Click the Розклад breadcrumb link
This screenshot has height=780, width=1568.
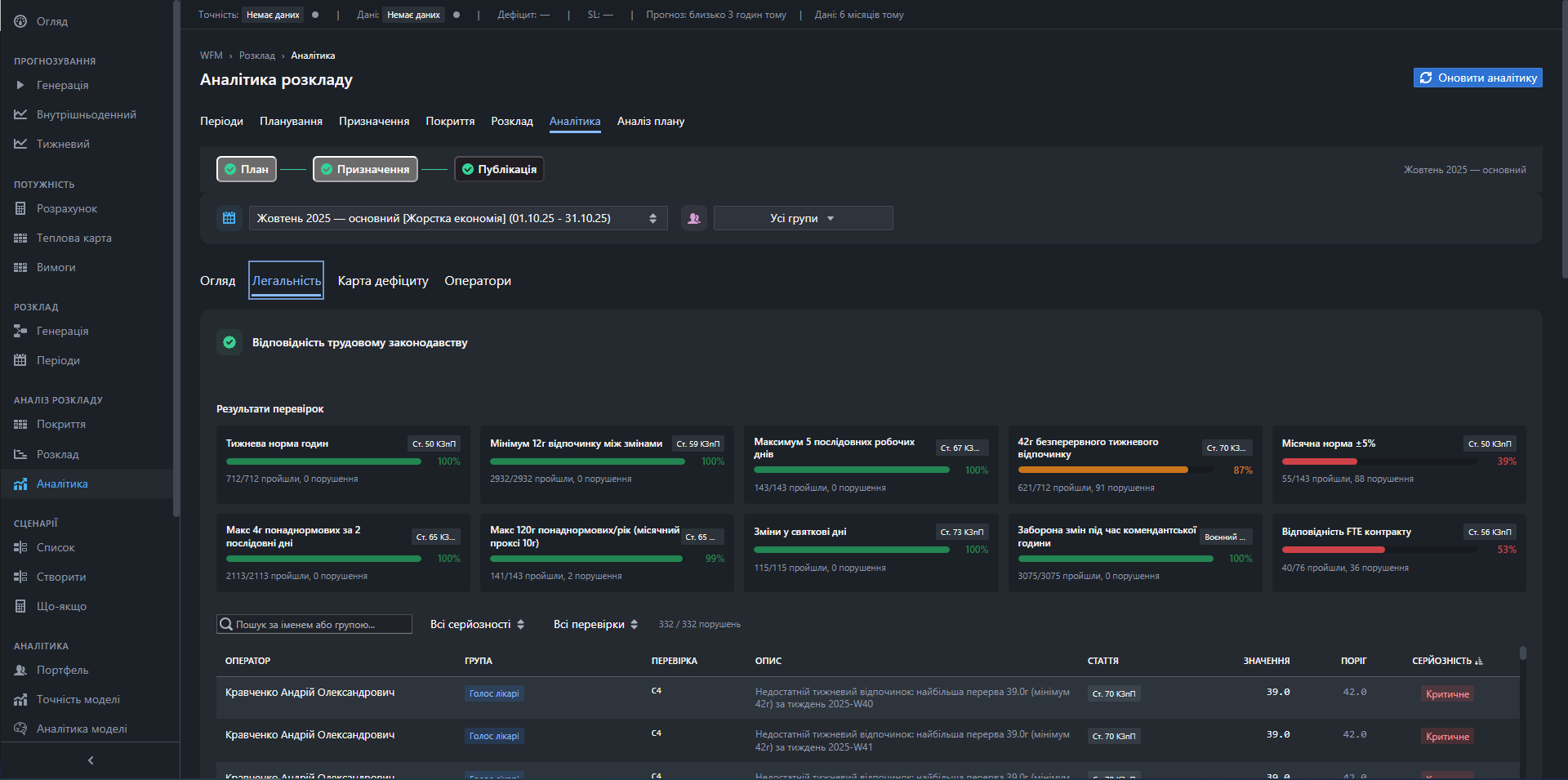point(256,56)
